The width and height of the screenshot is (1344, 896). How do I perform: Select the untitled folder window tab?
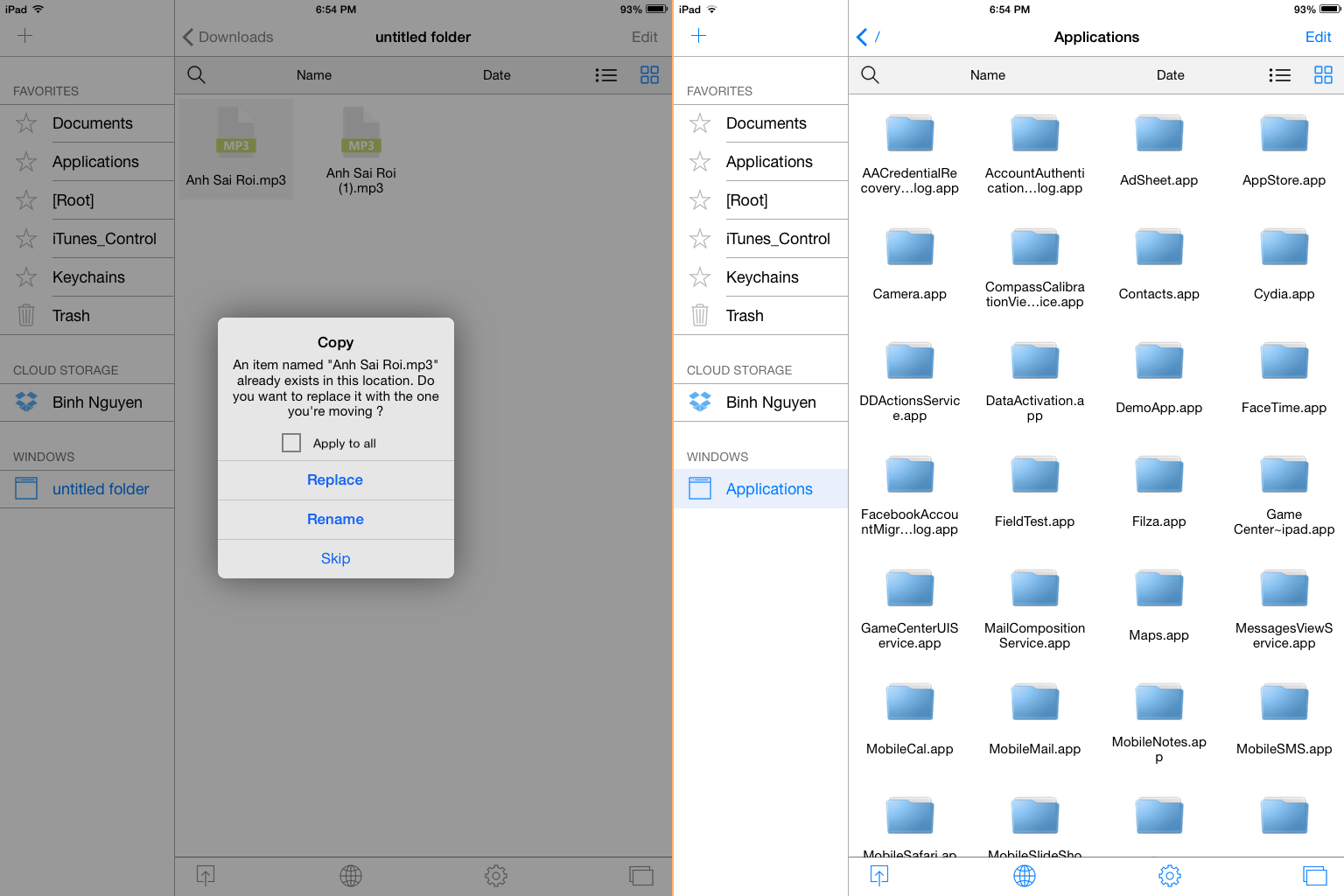pos(101,488)
